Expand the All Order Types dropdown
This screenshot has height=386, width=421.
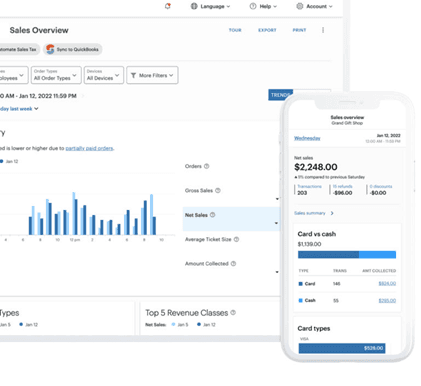[56, 75]
